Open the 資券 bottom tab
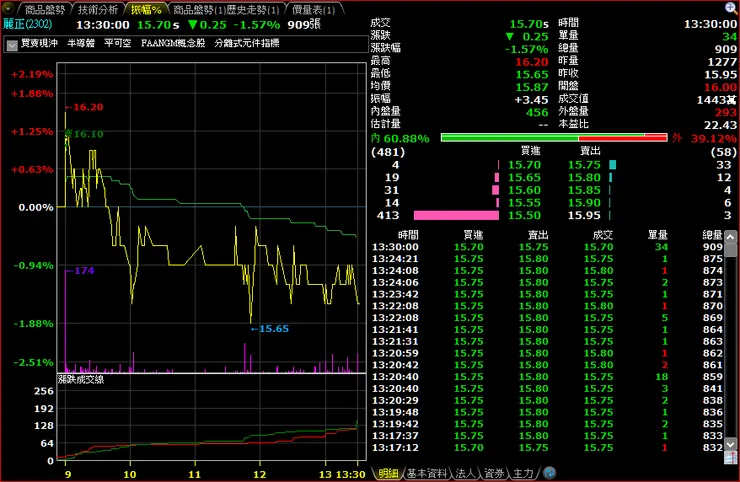 (494, 473)
